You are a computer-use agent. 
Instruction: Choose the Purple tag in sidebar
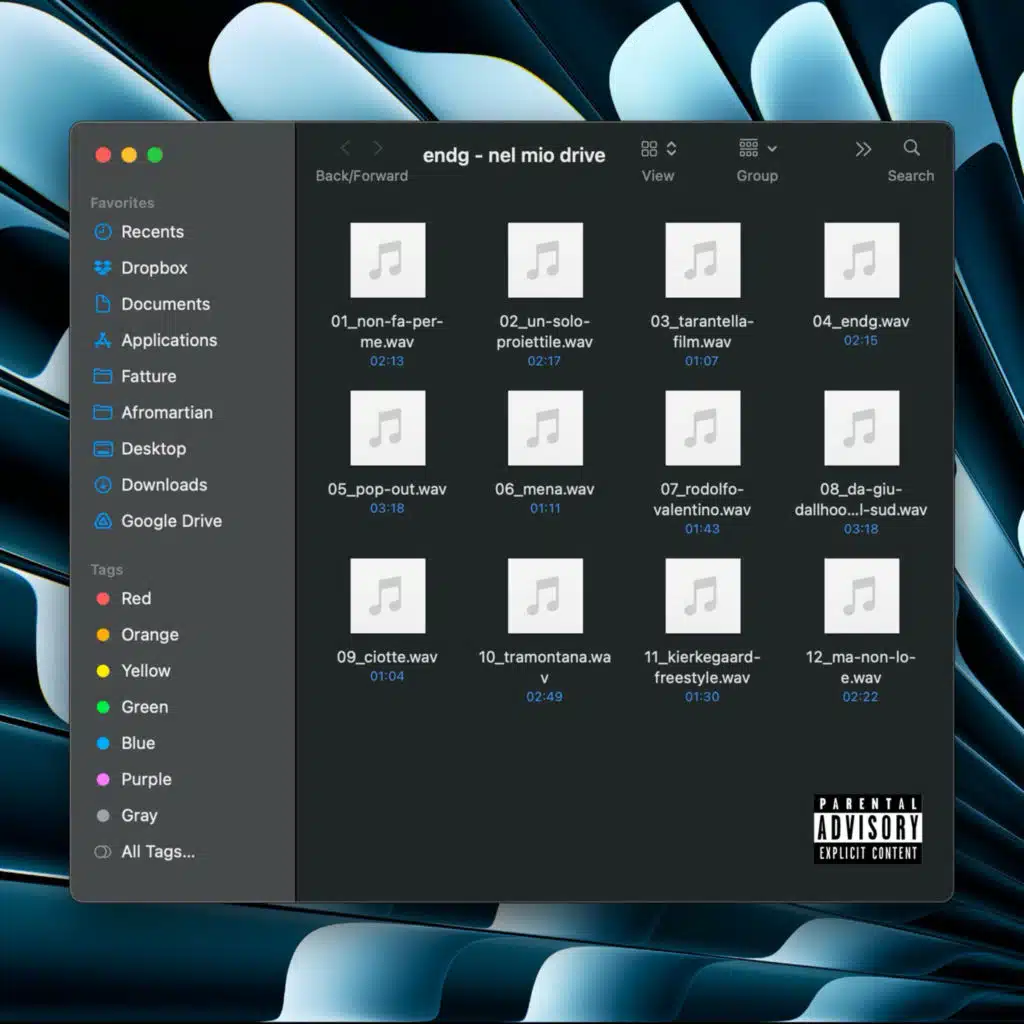(146, 780)
